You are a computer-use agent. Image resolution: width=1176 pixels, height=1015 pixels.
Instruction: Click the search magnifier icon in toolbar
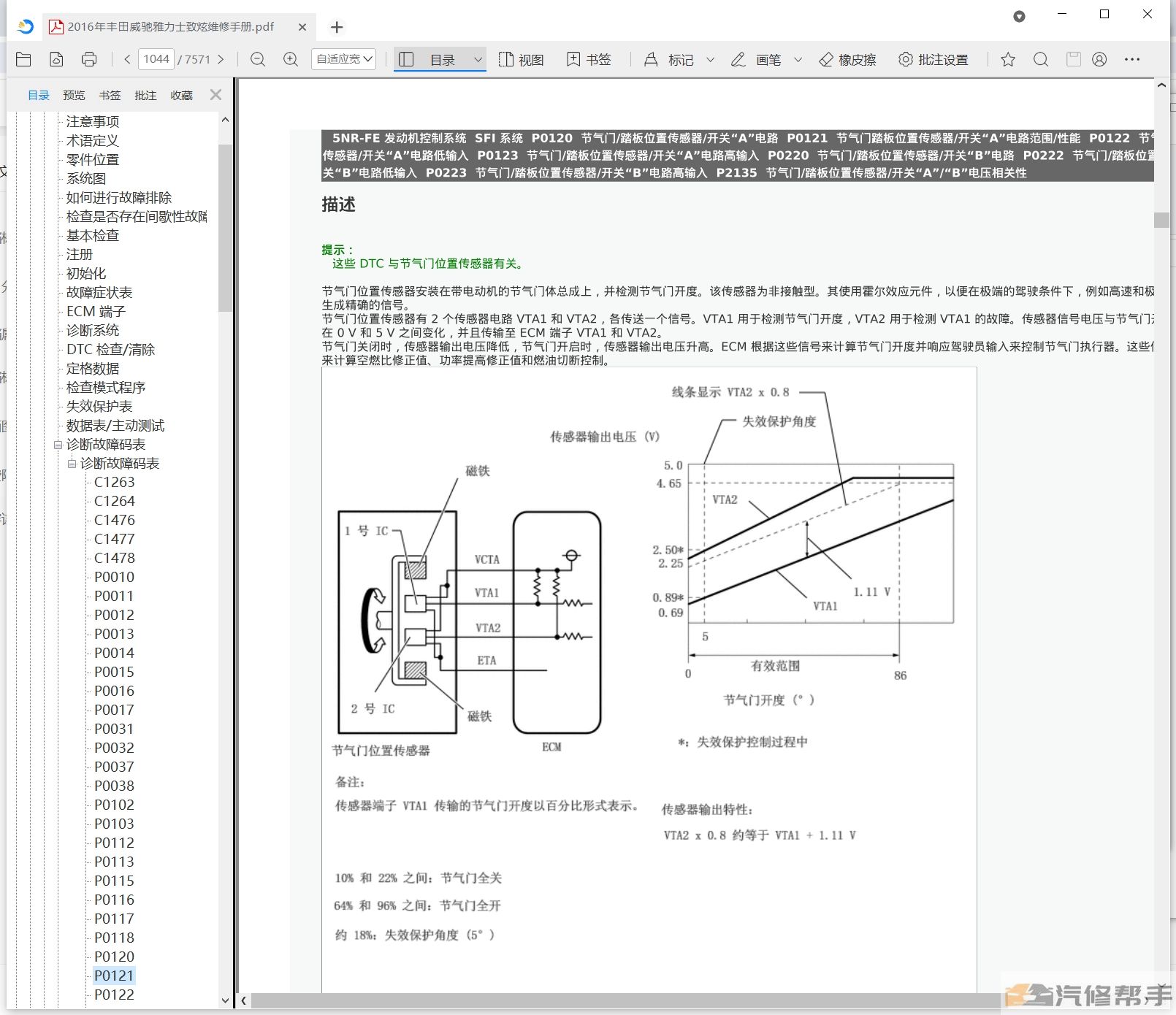point(1041,59)
